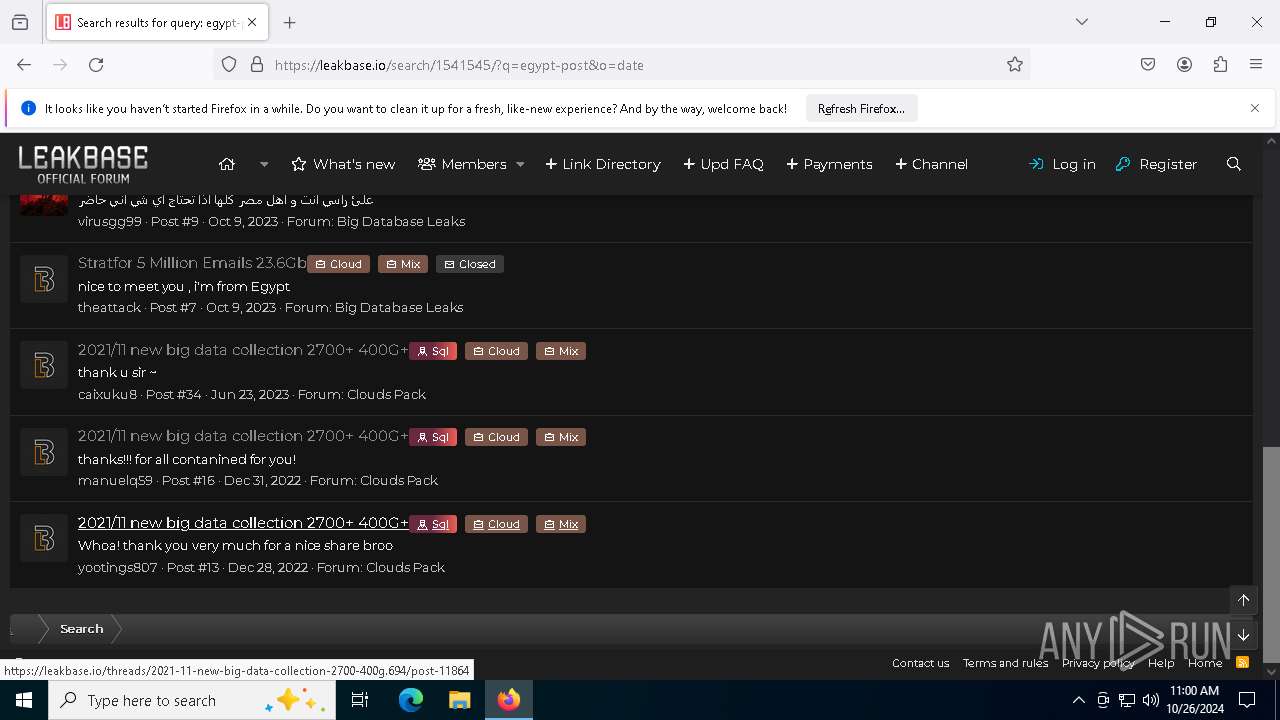
Task: Open the Firefox application menu
Action: [x=1256, y=65]
